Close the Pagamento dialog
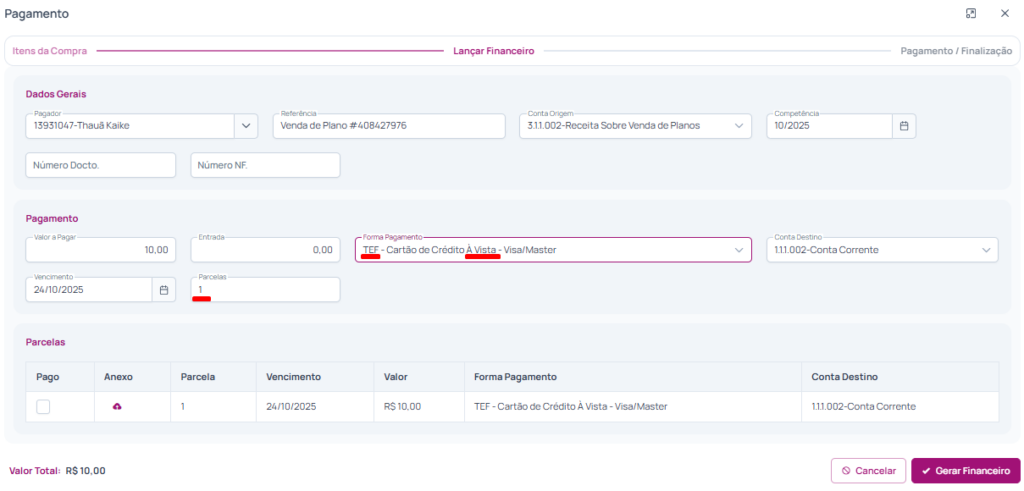1024x491 pixels. [x=1004, y=14]
